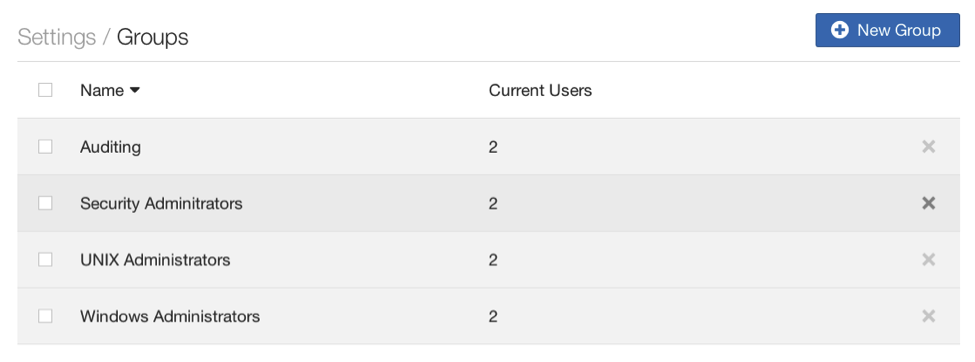Toggle sort arrow next to Name
Screen dimensions: 975x362
click(134, 91)
